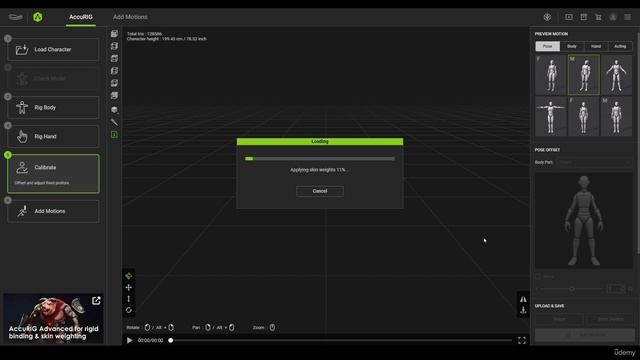
Task: Click the 'PREVIEW MOTION' heading
Action: point(551,34)
